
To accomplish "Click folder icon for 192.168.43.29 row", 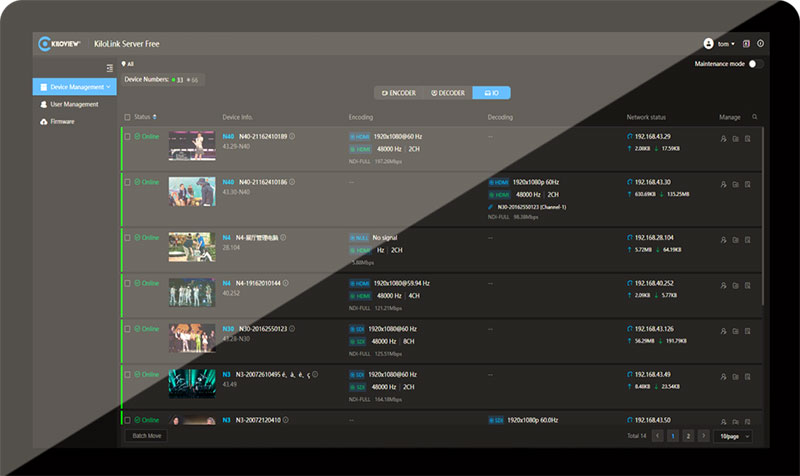I will [736, 139].
